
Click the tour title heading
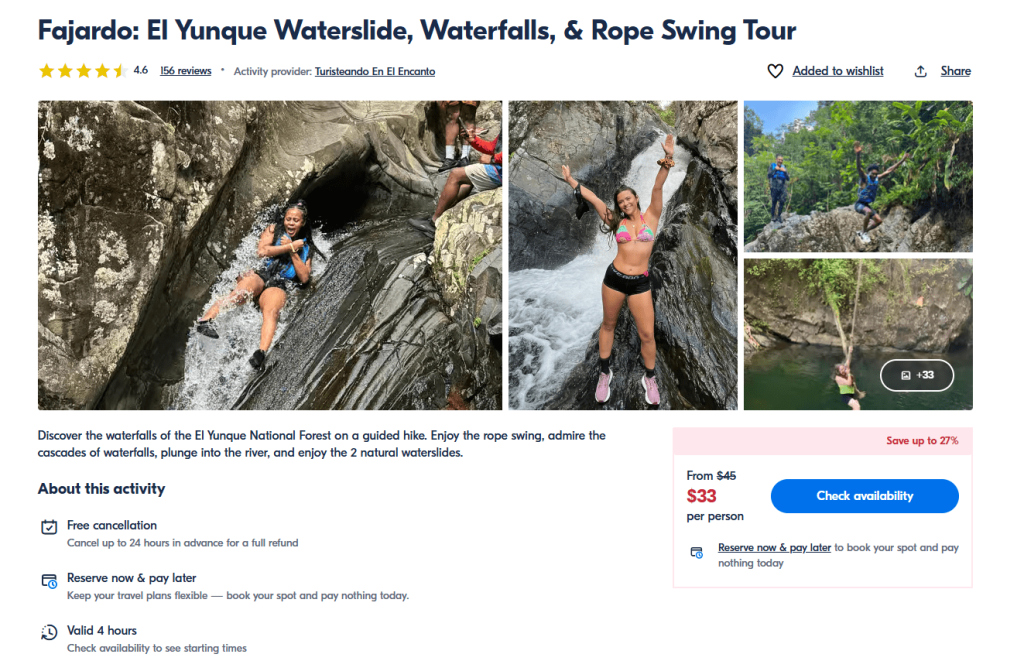point(417,30)
